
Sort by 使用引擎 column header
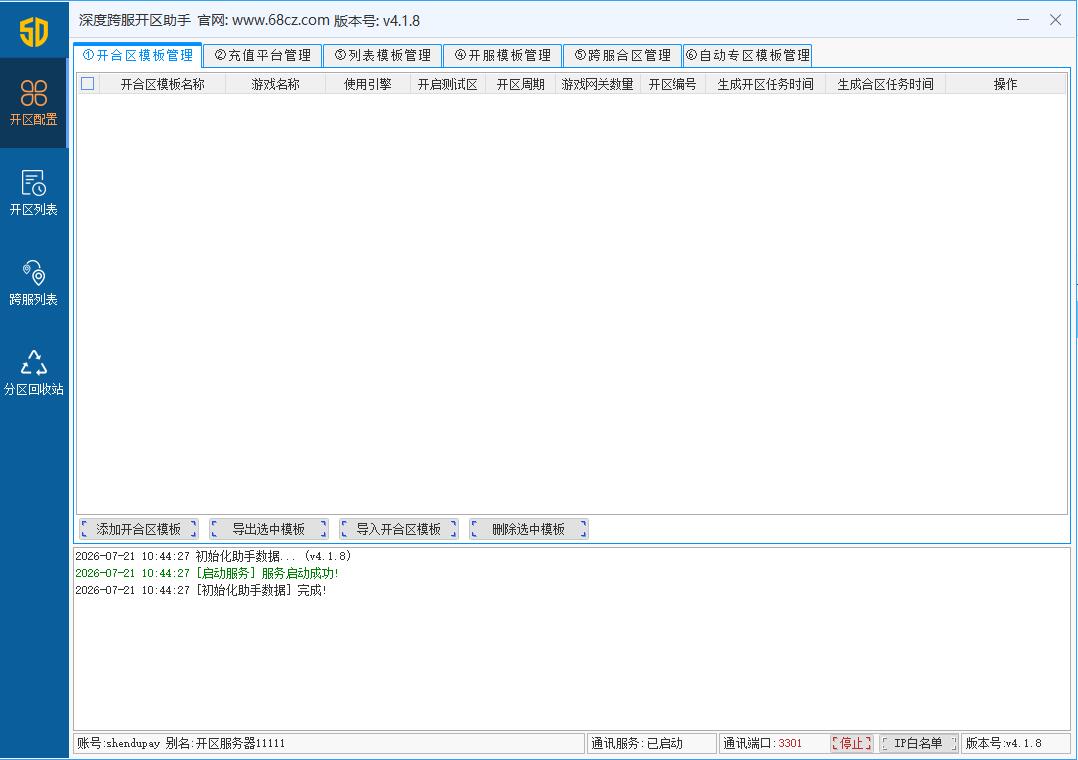tap(368, 84)
